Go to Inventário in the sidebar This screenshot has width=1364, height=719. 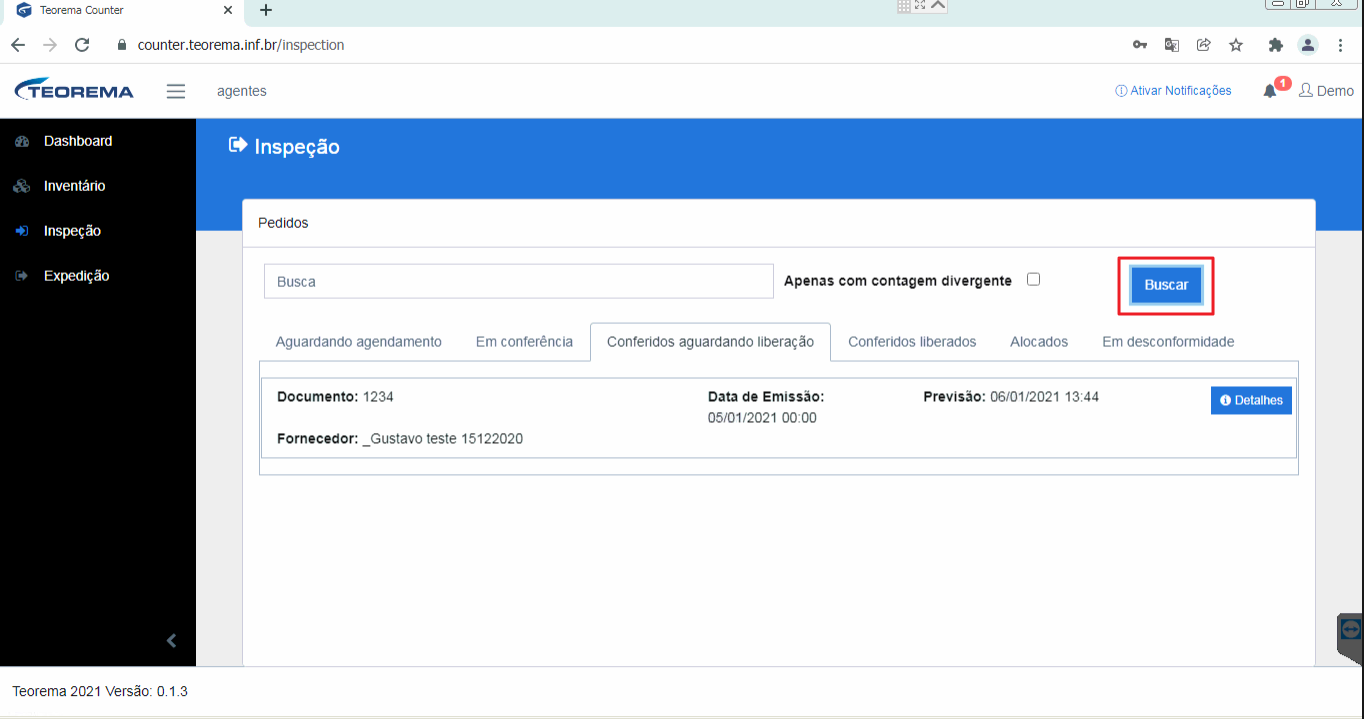pos(74,186)
